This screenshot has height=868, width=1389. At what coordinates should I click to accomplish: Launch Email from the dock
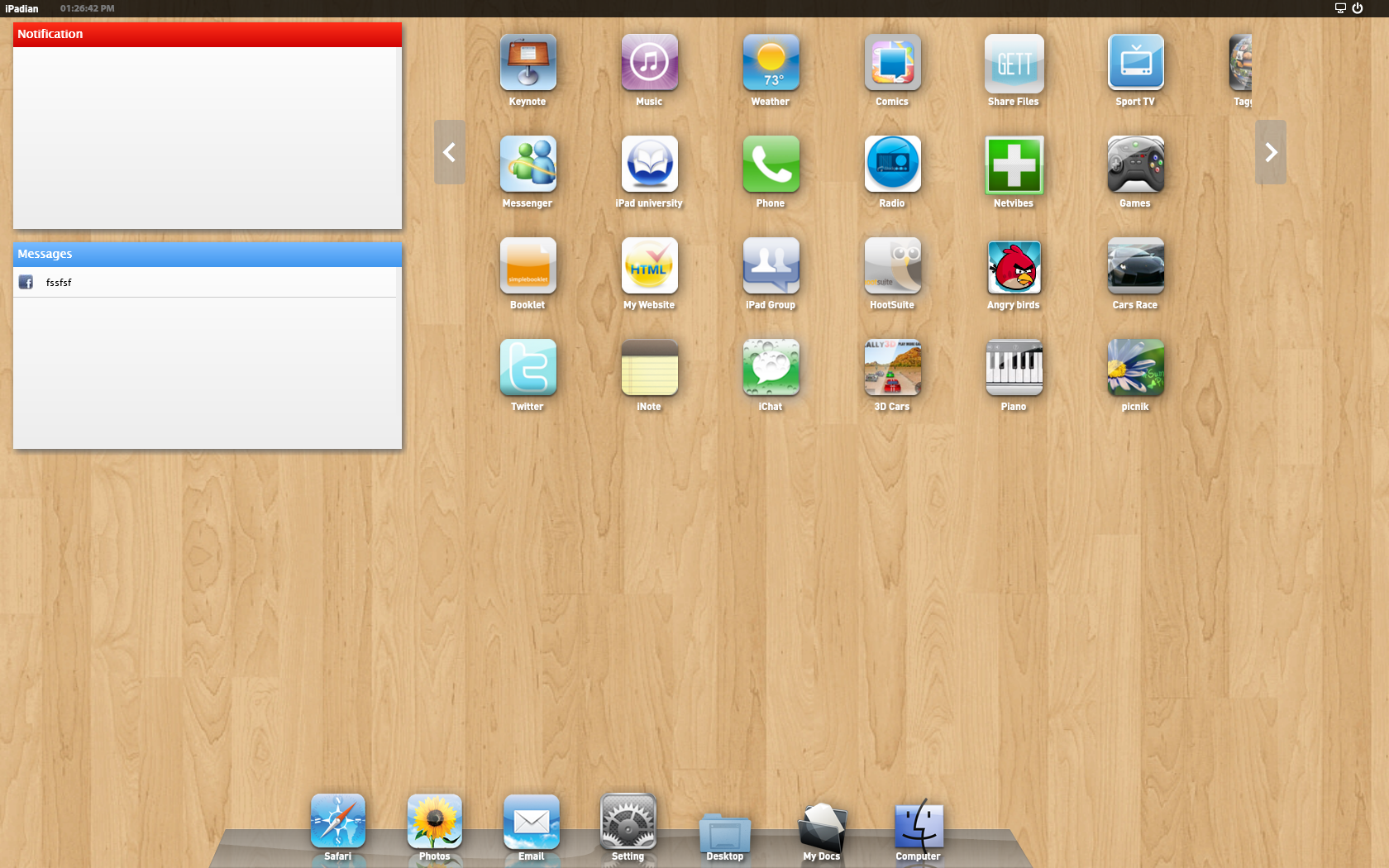[x=531, y=822]
